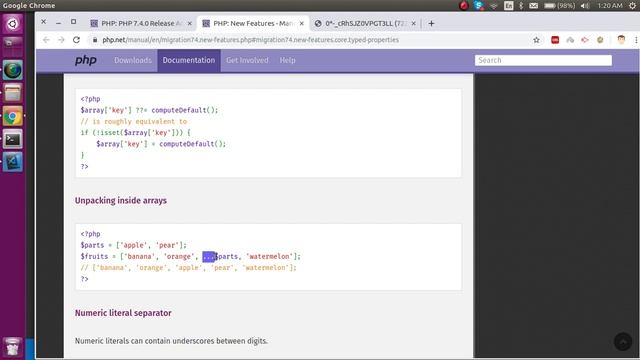
Task: Switch to the PHP 7.4.0 Release tab
Action: click(141, 24)
